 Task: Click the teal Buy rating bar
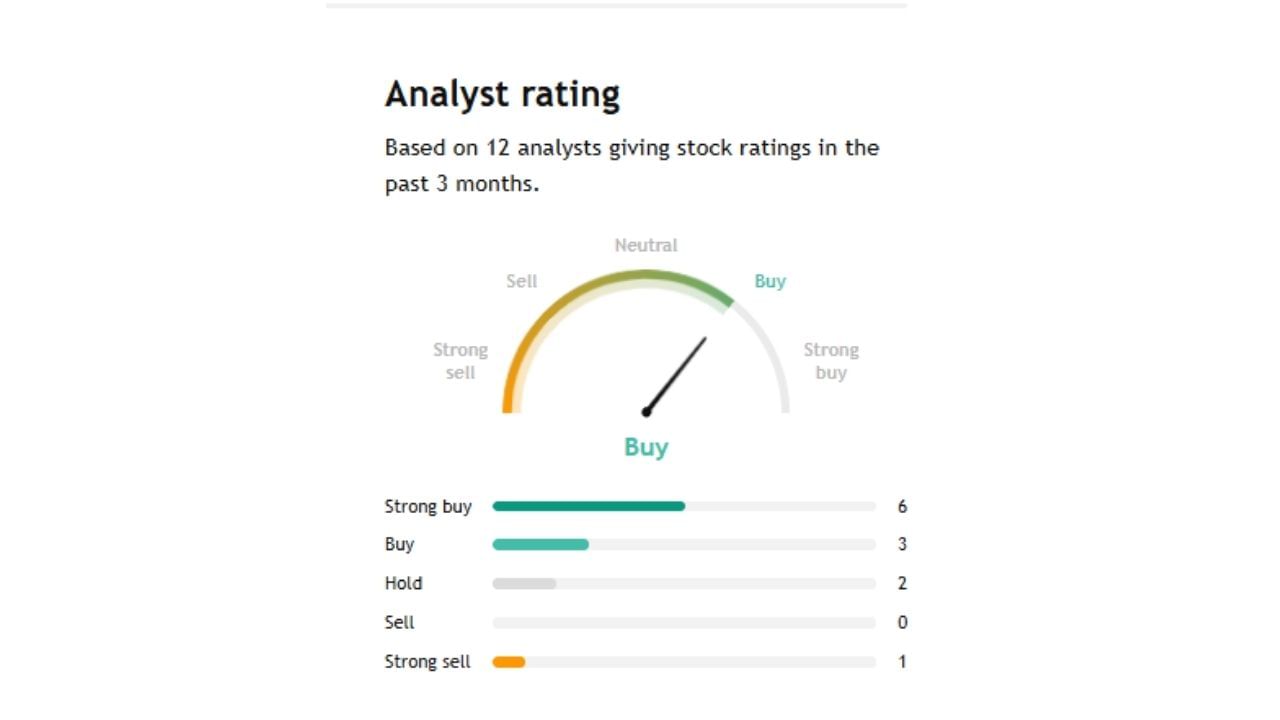540,544
